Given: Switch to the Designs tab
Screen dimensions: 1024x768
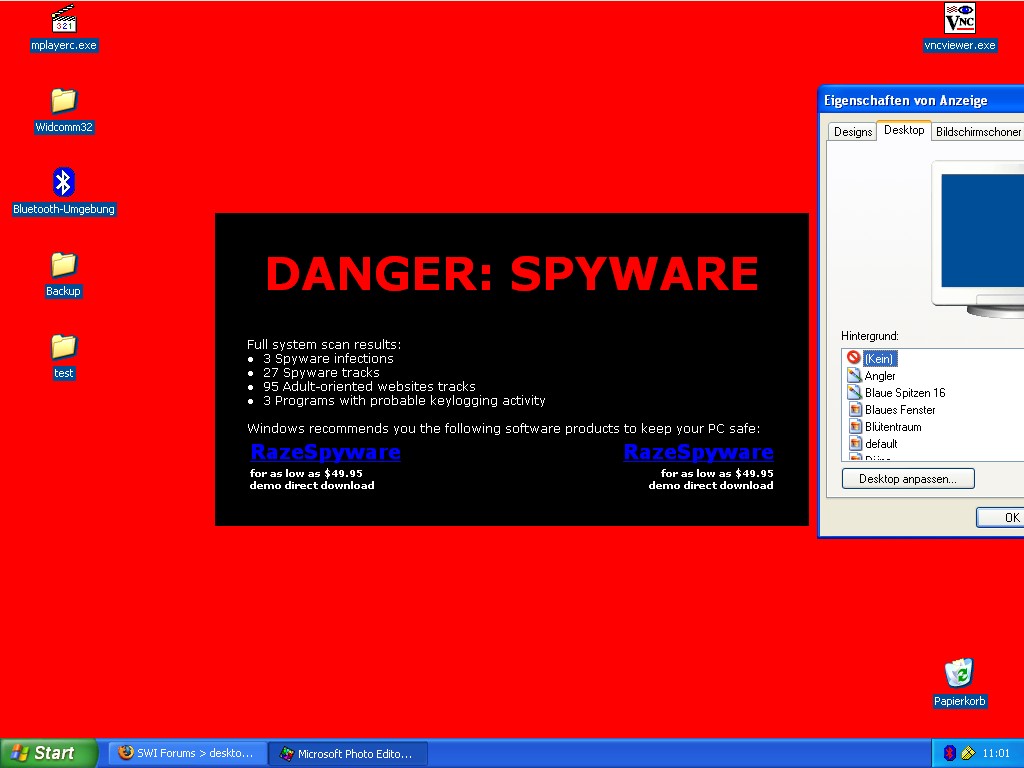Looking at the screenshot, I should point(852,132).
